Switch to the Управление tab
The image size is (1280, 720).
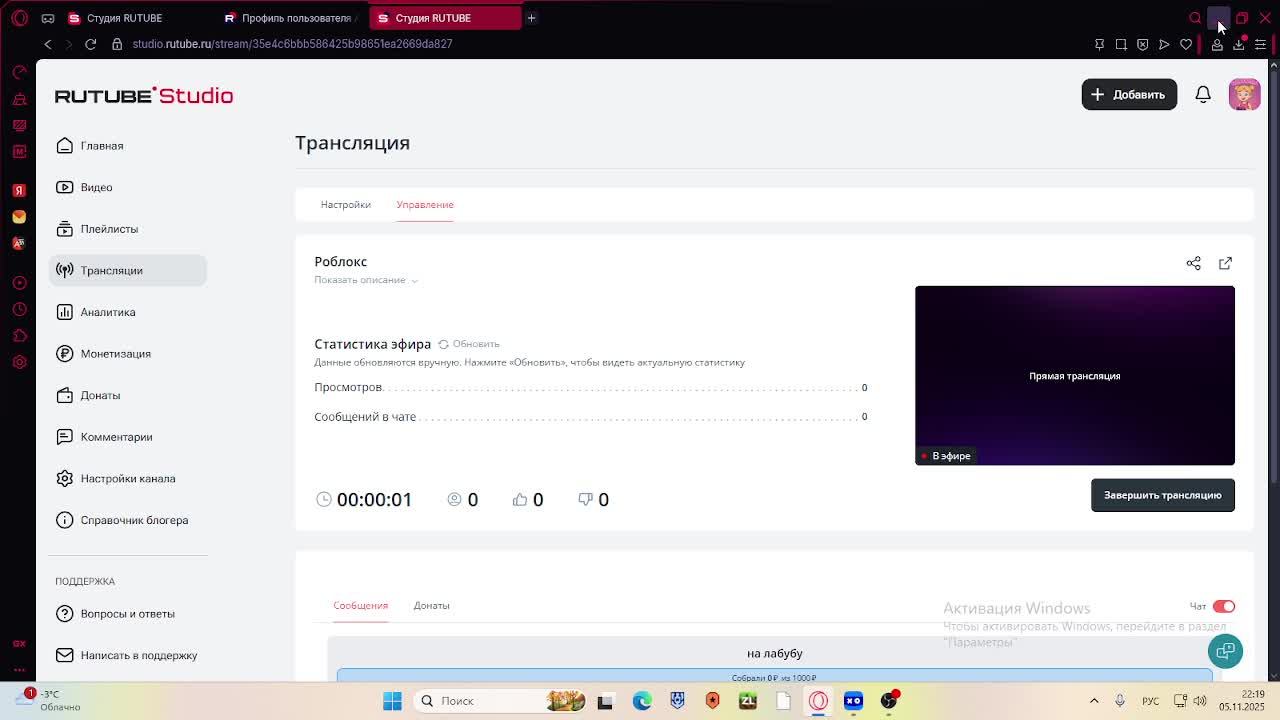tap(425, 204)
